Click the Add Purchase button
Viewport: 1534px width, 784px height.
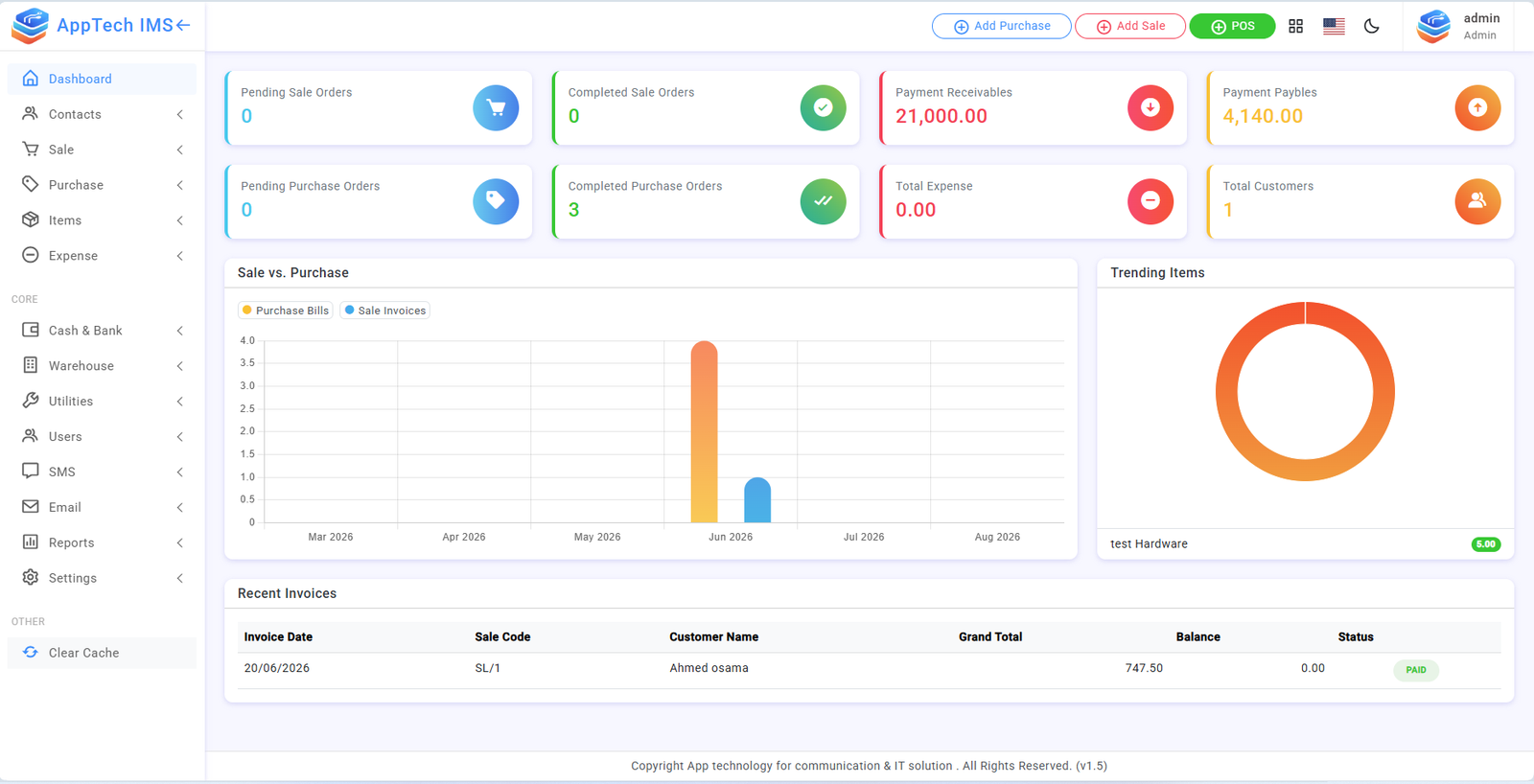[x=1002, y=26]
